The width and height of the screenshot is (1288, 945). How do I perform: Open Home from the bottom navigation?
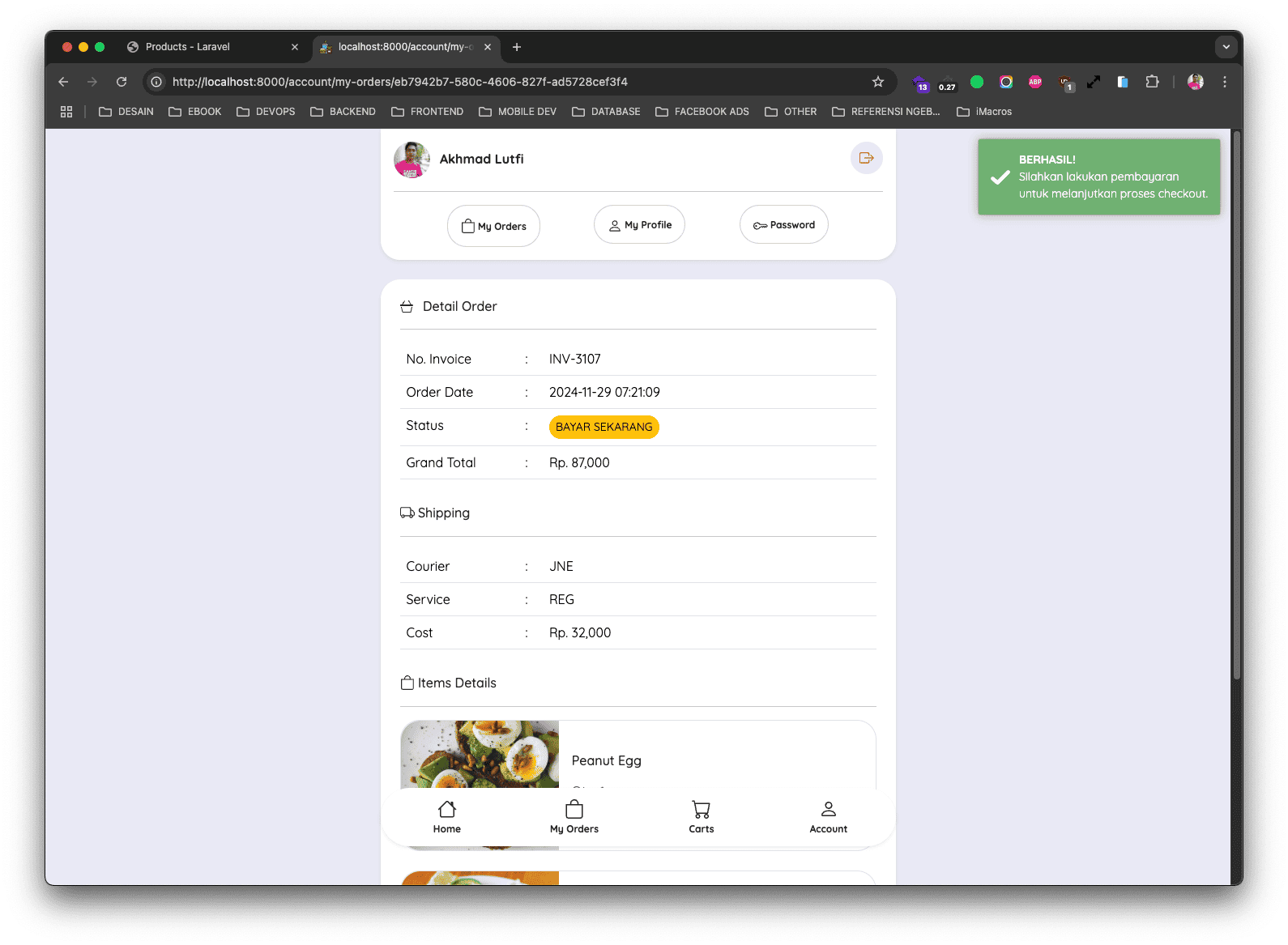[446, 817]
